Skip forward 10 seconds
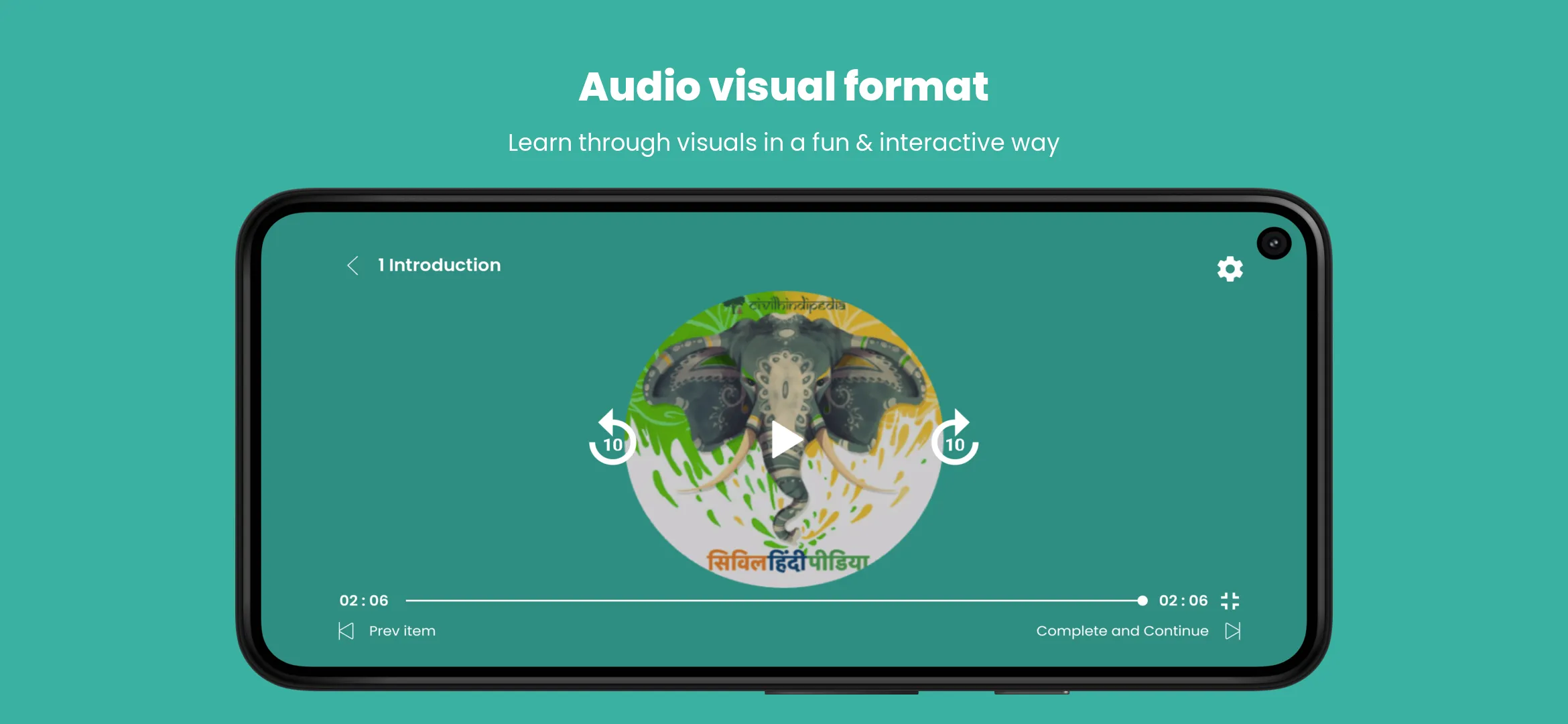The height and width of the screenshot is (724, 1568). coord(956,437)
